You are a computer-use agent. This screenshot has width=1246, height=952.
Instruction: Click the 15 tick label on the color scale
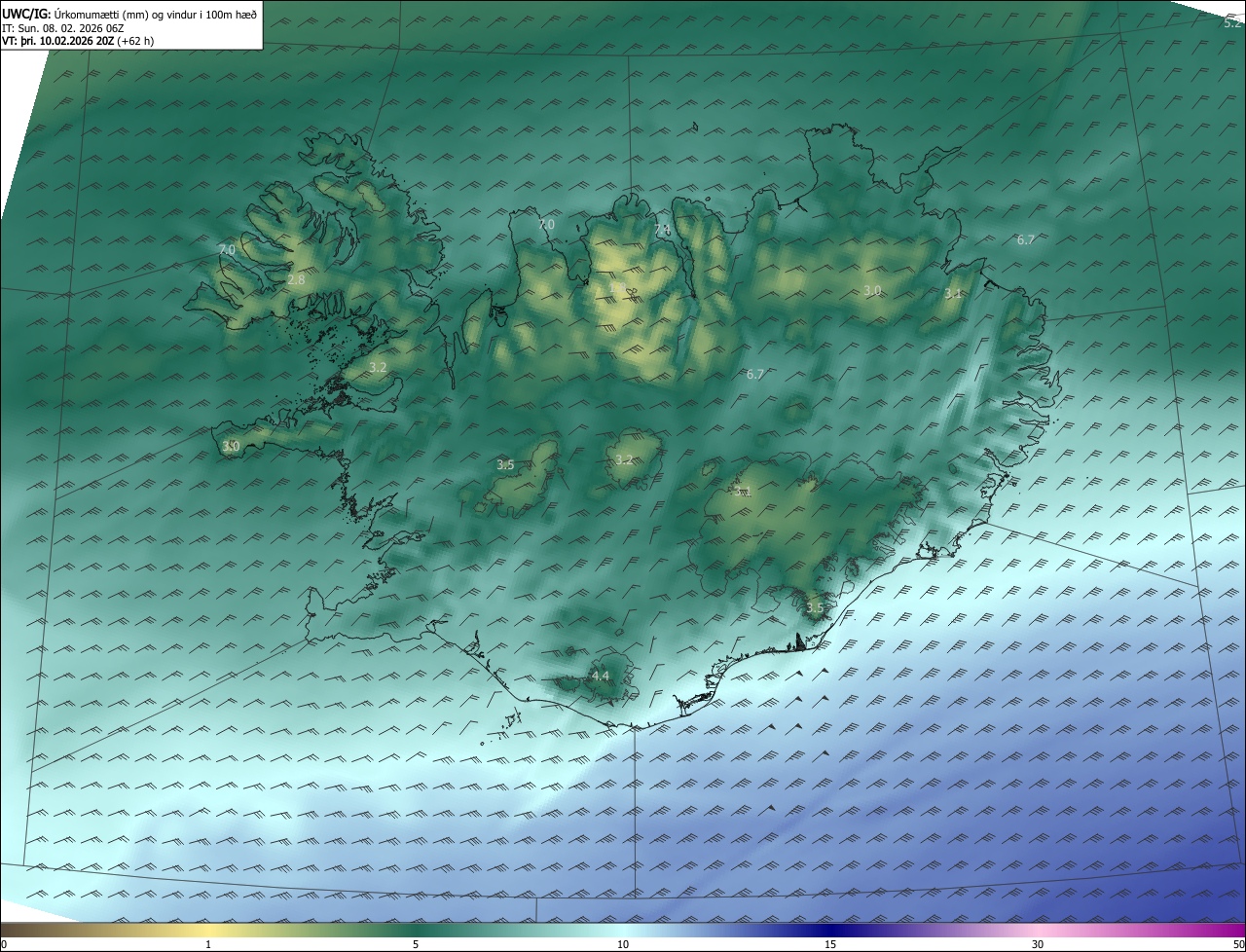[830, 944]
